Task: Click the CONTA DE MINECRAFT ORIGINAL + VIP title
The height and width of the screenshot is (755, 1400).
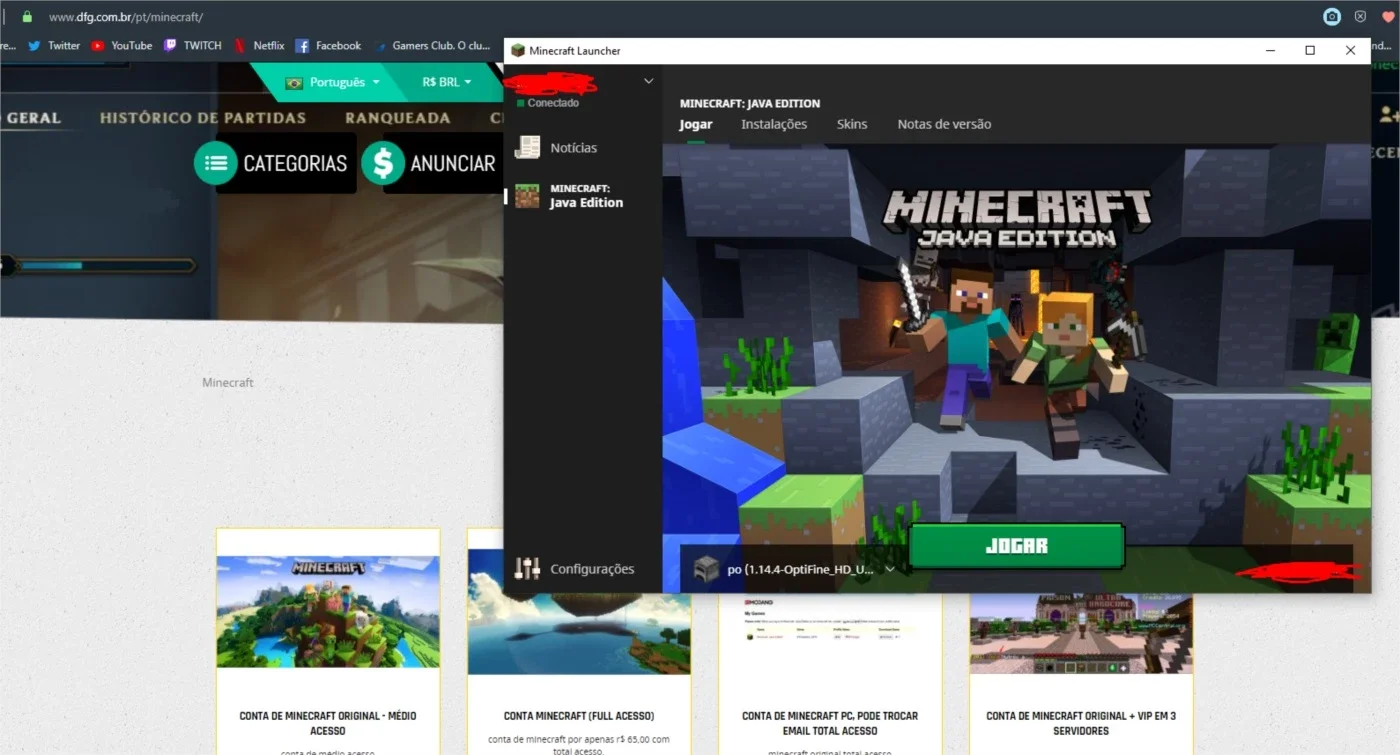Action: tap(1081, 723)
